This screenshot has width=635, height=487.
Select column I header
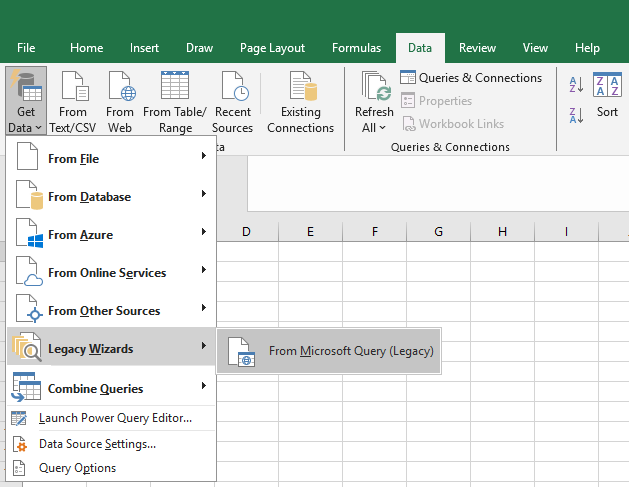click(566, 232)
